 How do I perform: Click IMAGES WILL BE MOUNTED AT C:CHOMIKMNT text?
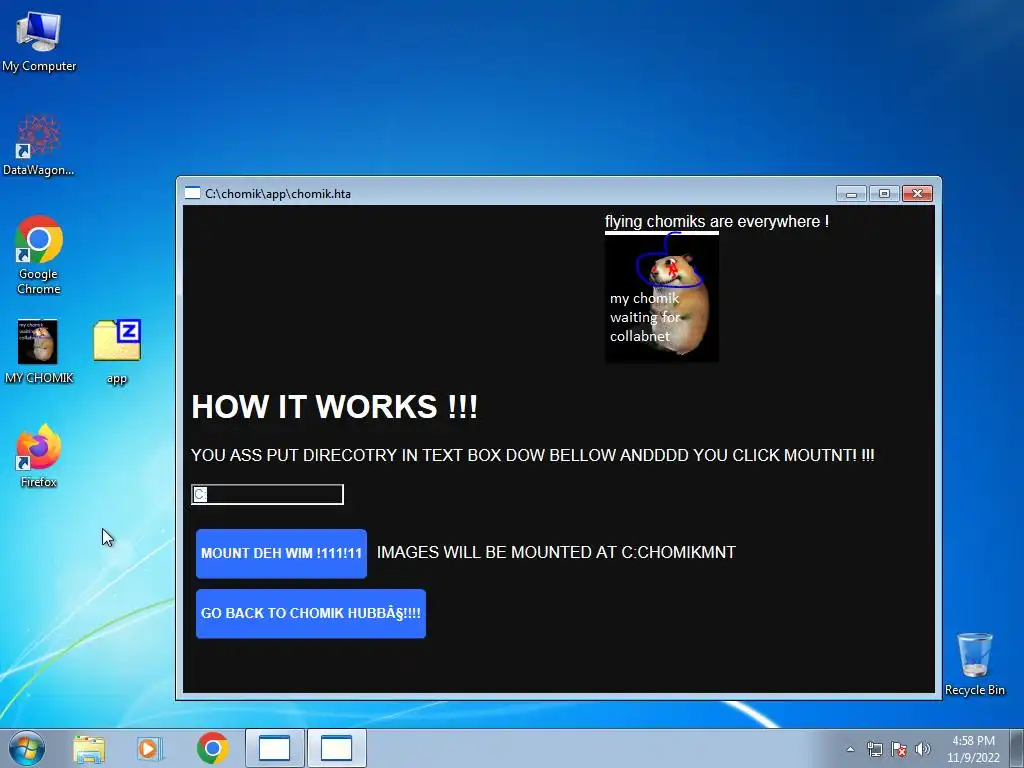(x=556, y=552)
